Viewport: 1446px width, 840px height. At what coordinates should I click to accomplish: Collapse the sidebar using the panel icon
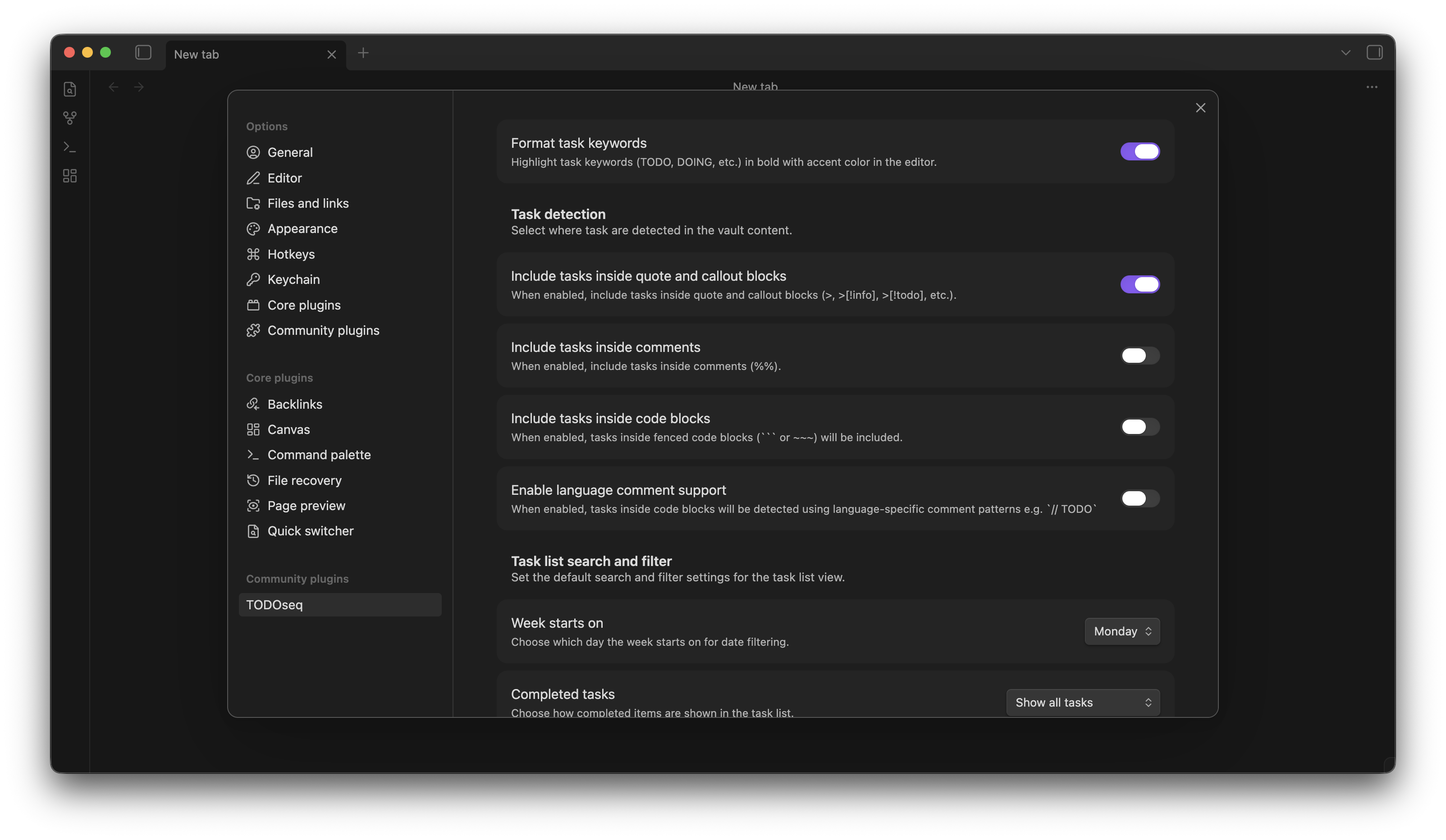[x=143, y=52]
